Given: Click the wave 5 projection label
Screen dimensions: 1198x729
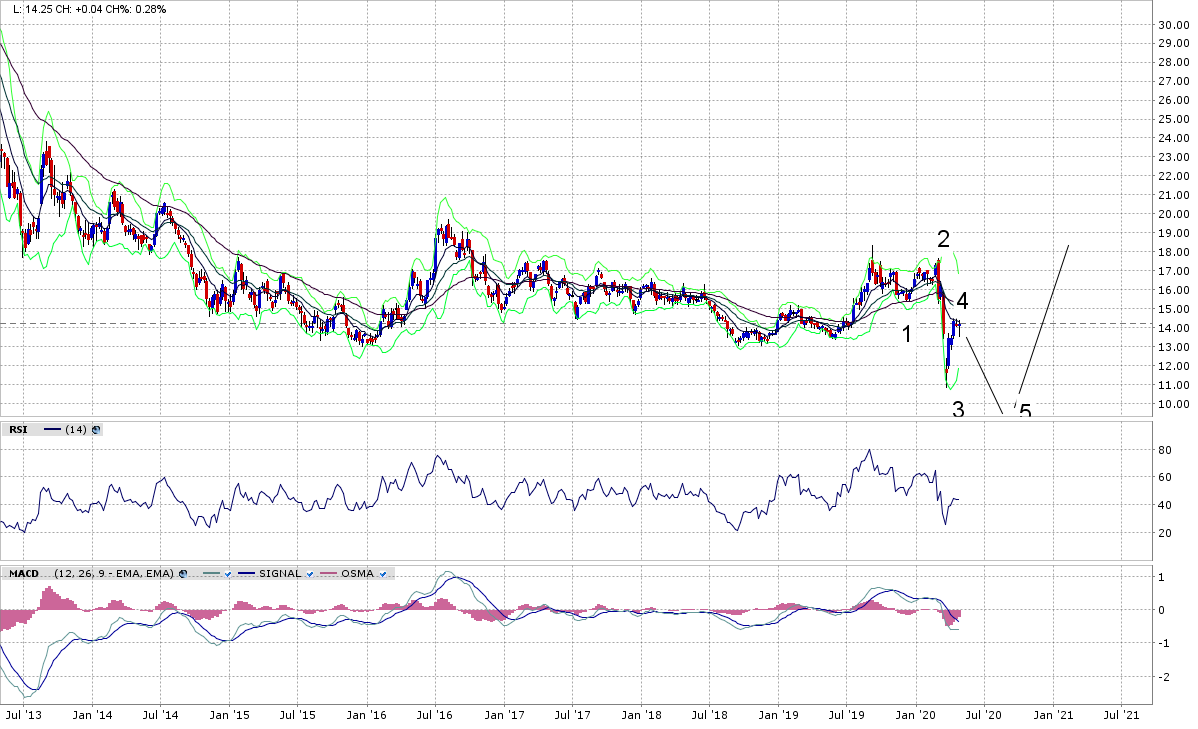Looking at the screenshot, I should pyautogui.click(x=1025, y=411).
